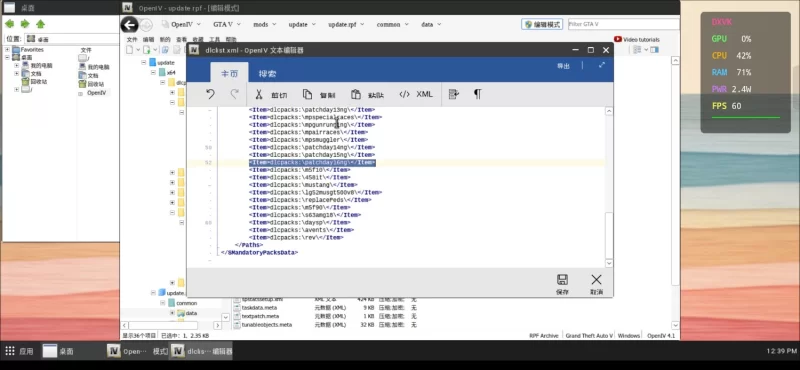This screenshot has width=800, height=370.
Task: Select the home tab in editor
Action: coord(229,73)
